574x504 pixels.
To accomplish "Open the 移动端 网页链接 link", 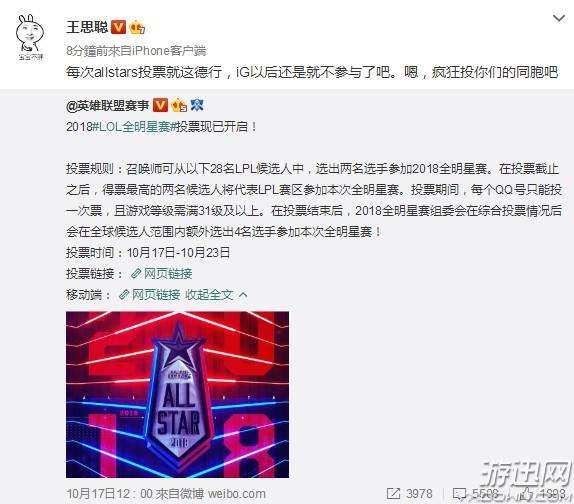I will pos(149,295).
